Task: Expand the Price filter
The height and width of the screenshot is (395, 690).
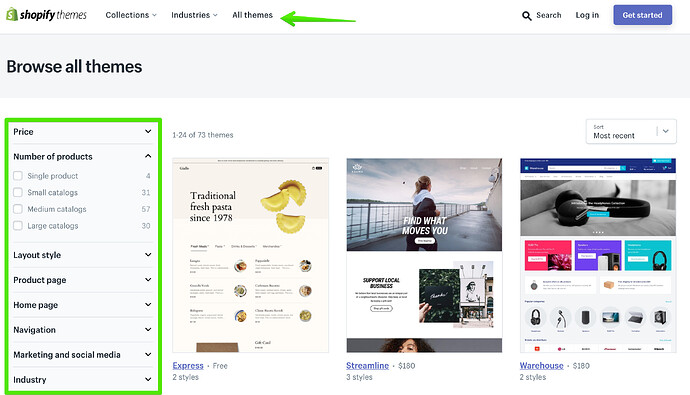Action: (83, 132)
